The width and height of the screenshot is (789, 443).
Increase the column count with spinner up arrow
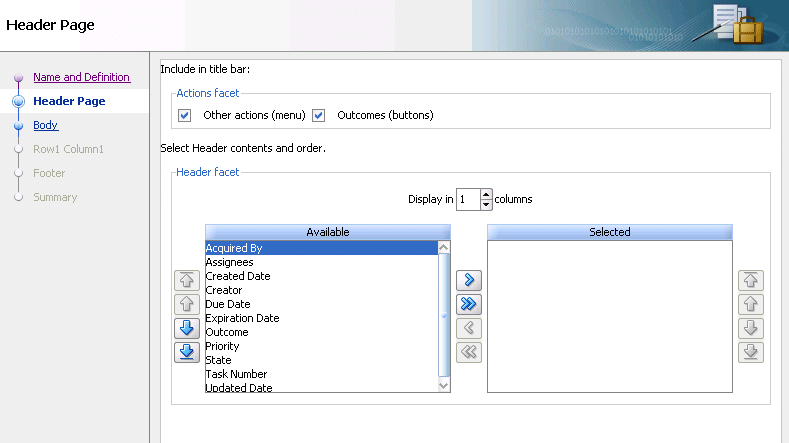click(x=486, y=194)
